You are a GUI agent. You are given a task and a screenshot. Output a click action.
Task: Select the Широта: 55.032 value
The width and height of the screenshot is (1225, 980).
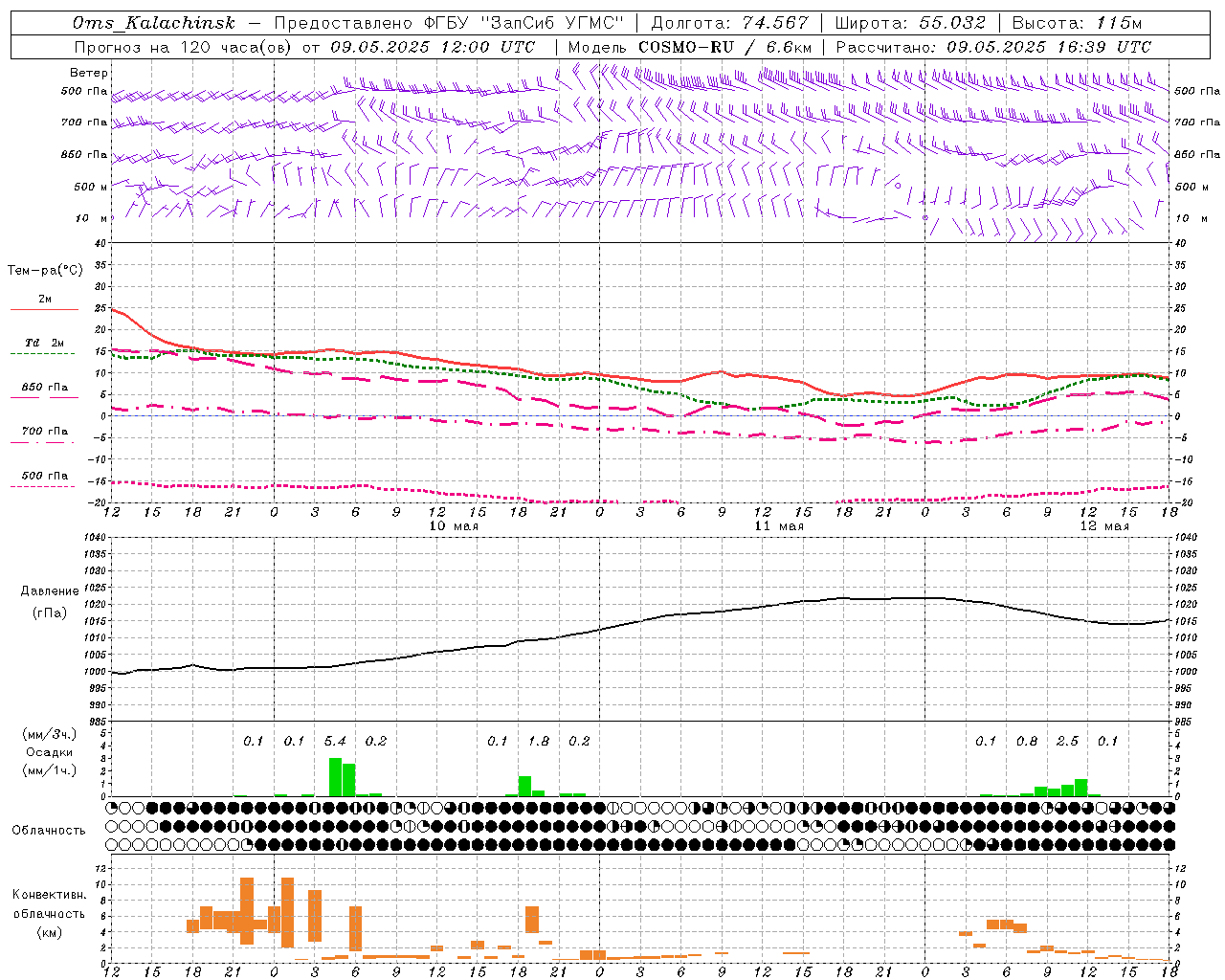click(910, 23)
